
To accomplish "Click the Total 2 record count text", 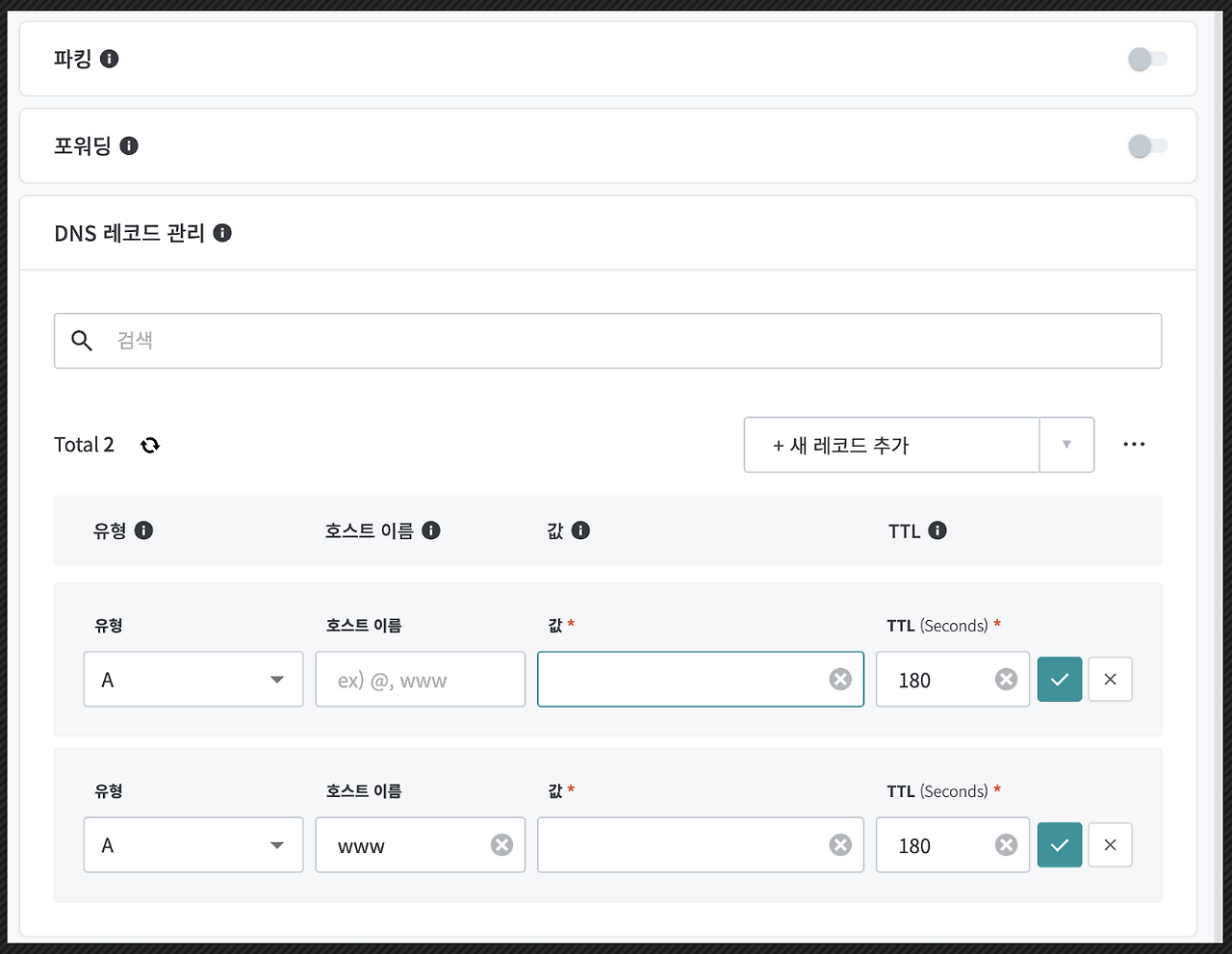I will [x=84, y=445].
